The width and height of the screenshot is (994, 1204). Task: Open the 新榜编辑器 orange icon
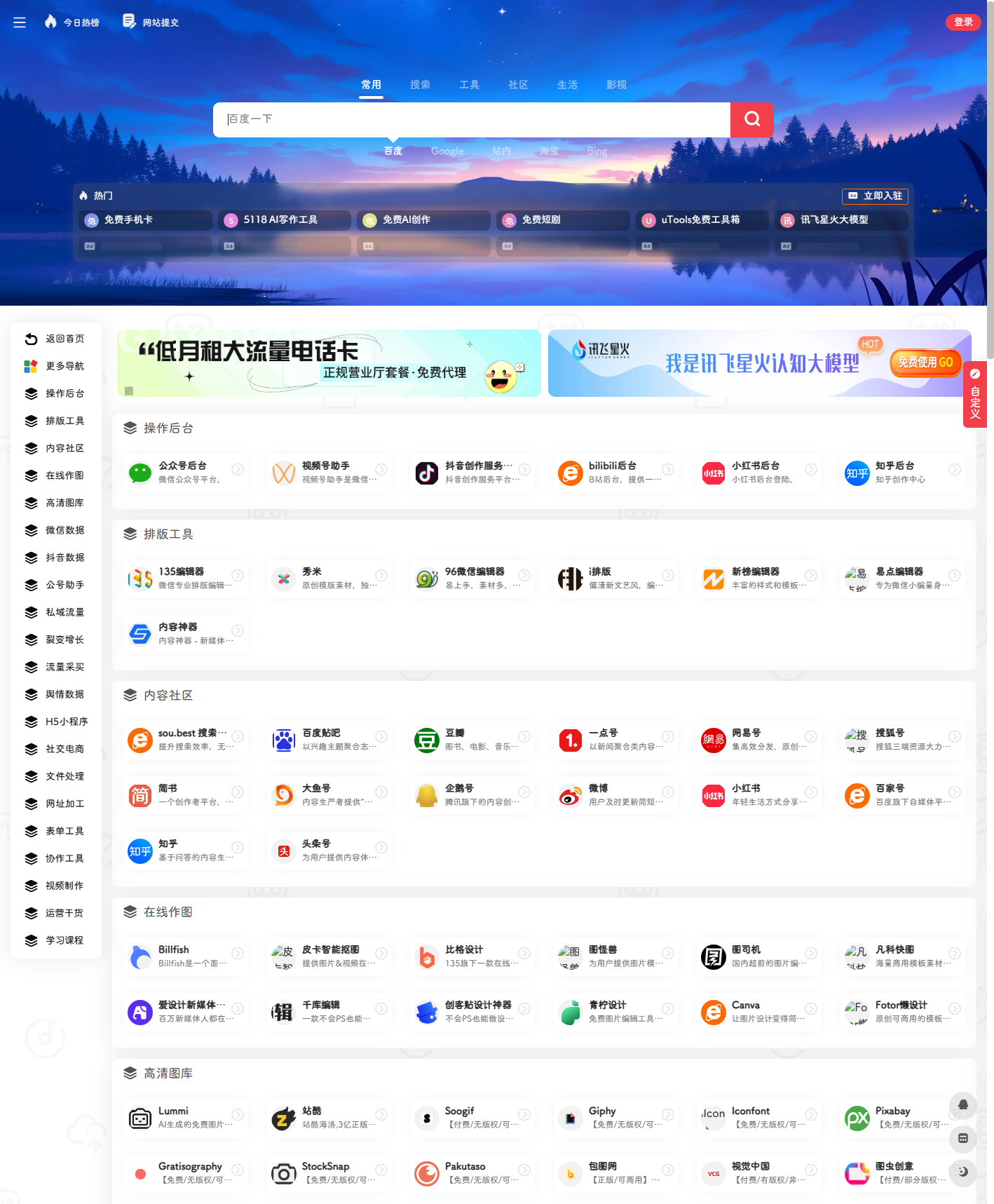[x=714, y=579]
